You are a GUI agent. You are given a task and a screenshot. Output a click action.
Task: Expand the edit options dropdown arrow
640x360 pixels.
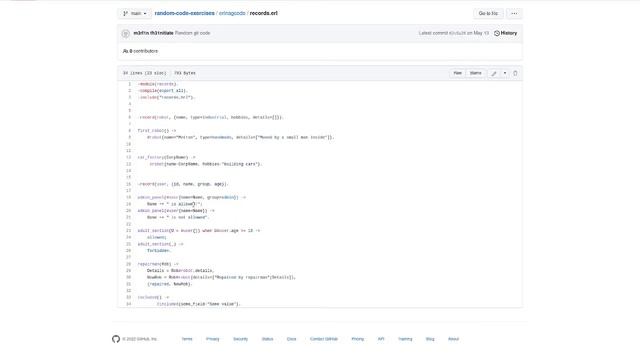tap(505, 73)
